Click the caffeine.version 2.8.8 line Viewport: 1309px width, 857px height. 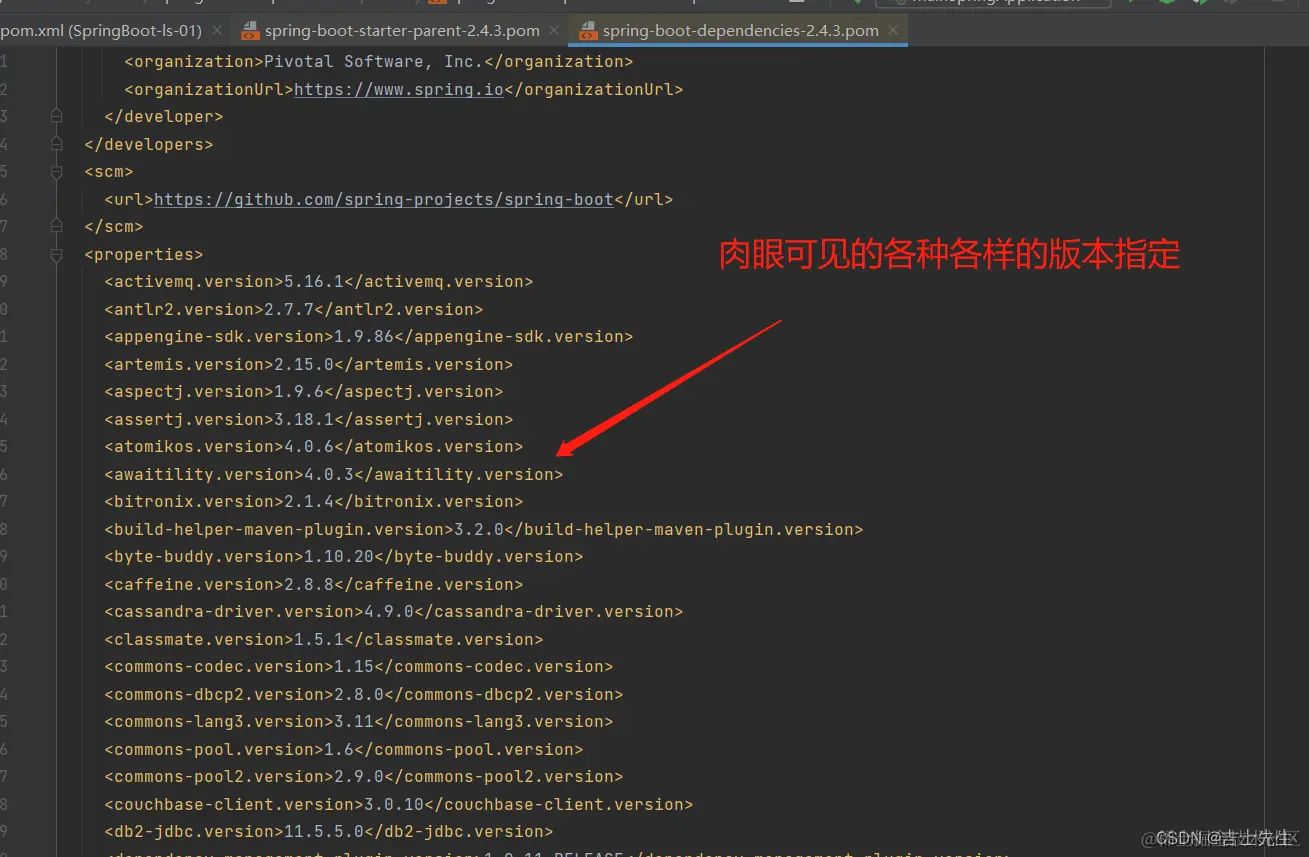[313, 584]
